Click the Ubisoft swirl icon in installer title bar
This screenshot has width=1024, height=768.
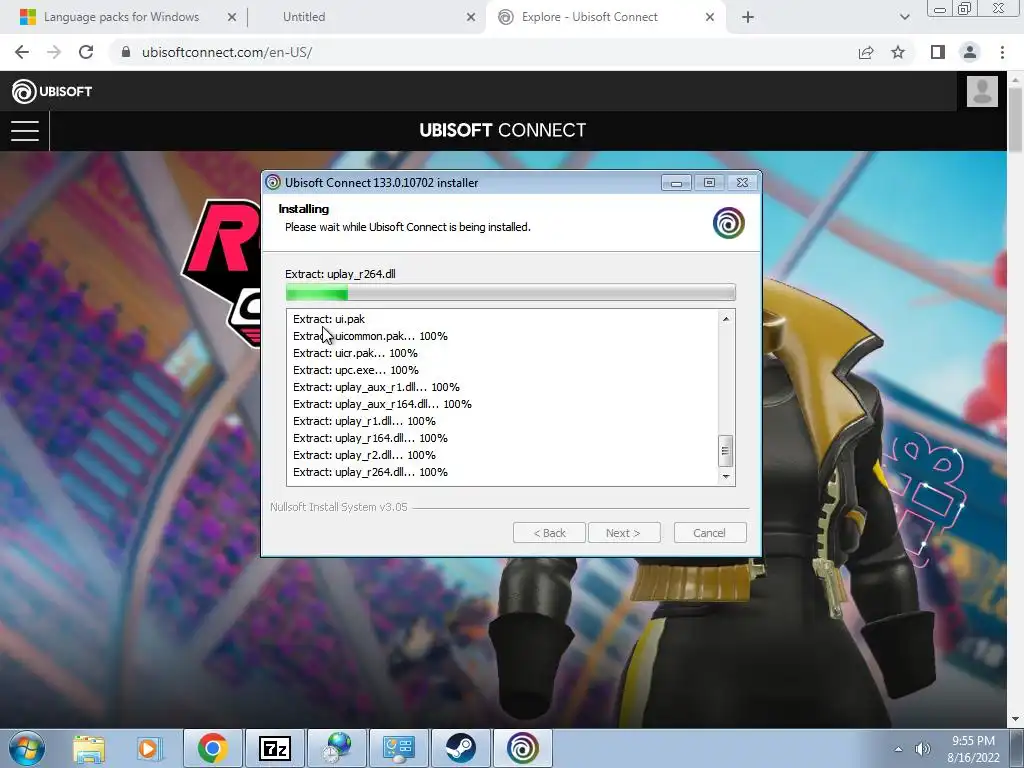[273, 183]
